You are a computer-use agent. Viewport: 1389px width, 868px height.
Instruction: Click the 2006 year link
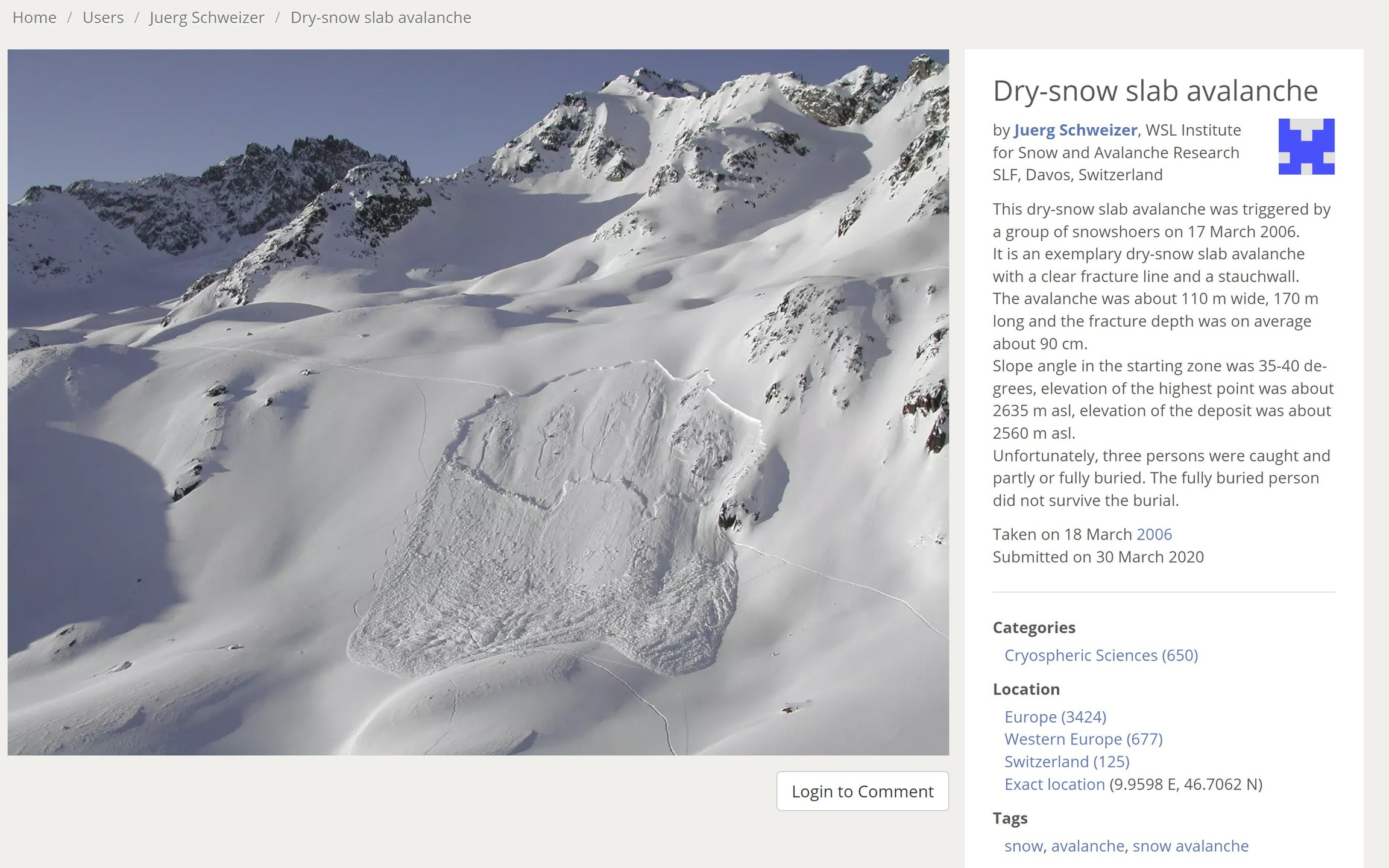coord(1154,534)
